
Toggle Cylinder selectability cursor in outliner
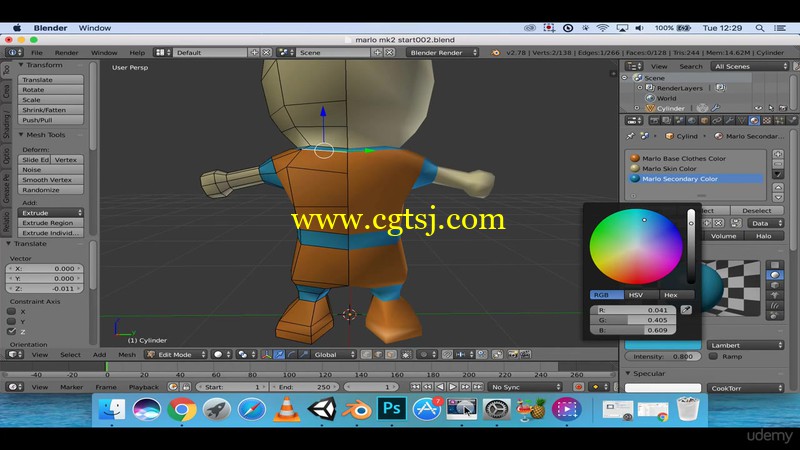click(x=770, y=108)
